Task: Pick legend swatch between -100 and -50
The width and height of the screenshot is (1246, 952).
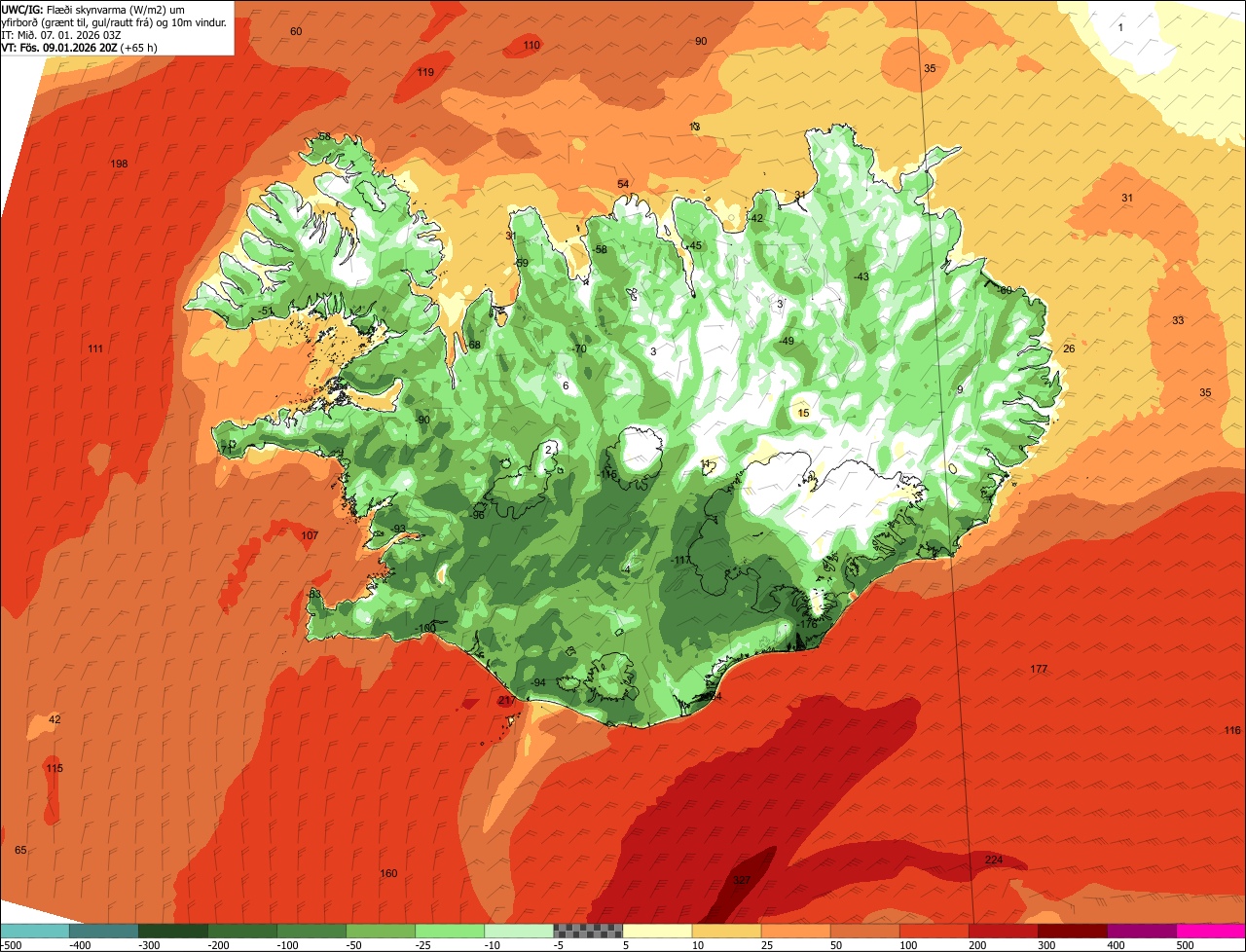Action: click(311, 931)
